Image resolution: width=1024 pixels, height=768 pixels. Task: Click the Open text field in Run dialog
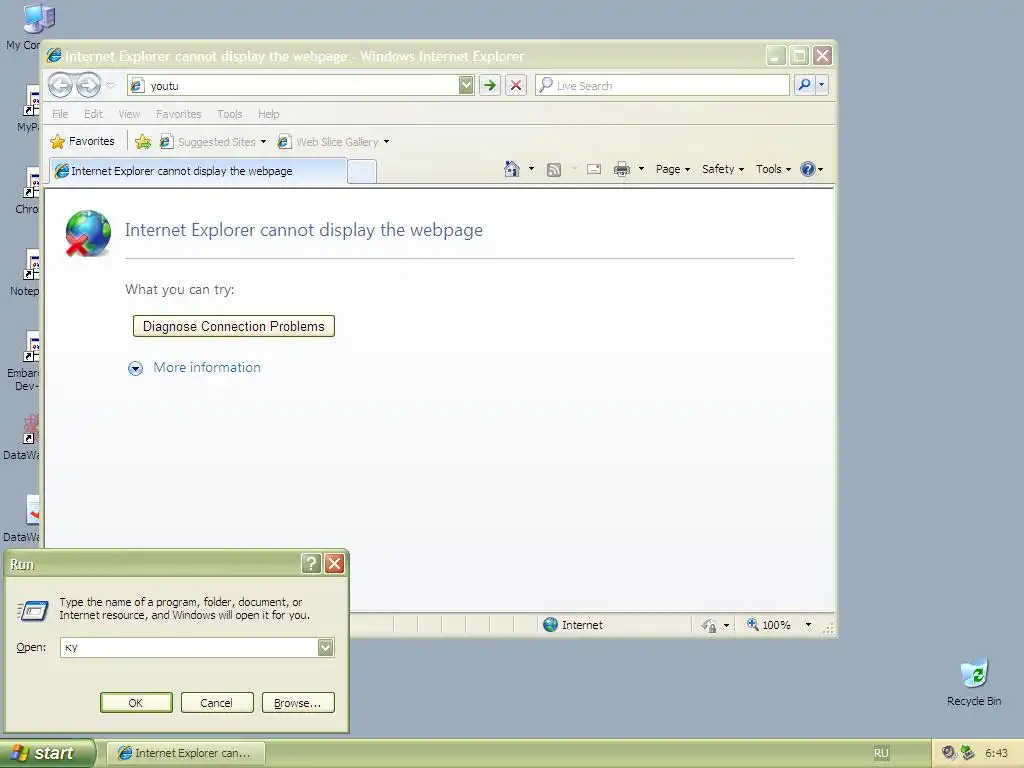pyautogui.click(x=189, y=647)
